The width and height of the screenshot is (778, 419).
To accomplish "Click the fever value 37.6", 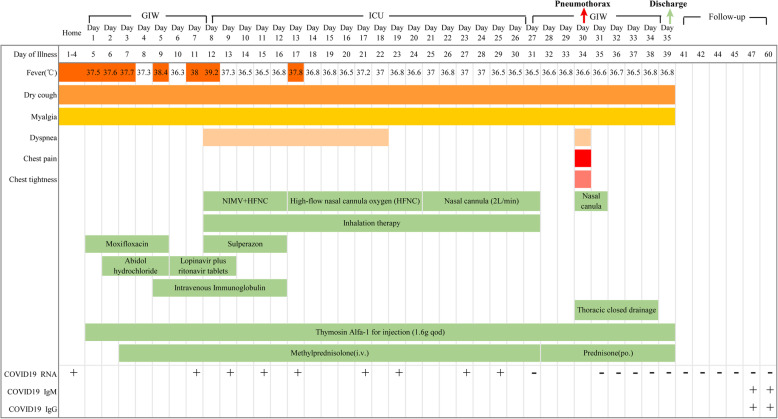I will tap(110, 72).
